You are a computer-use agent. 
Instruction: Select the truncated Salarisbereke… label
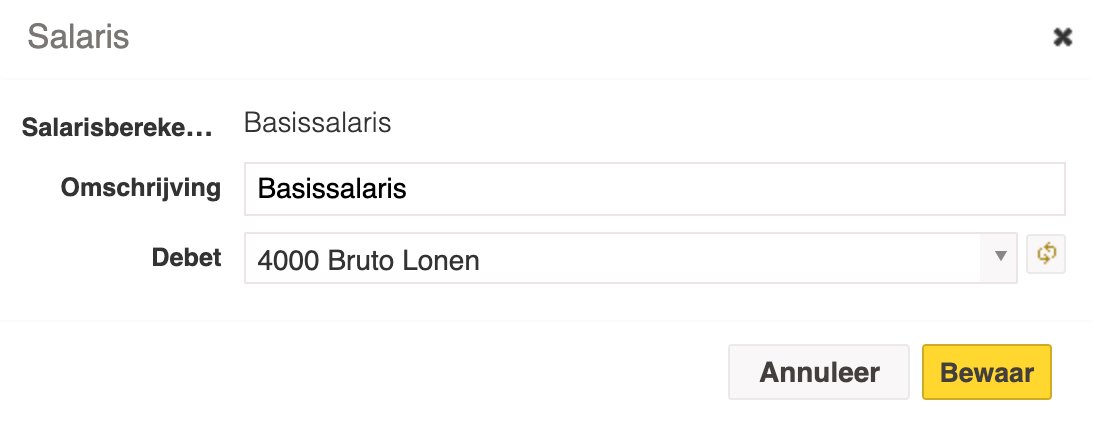point(117,128)
